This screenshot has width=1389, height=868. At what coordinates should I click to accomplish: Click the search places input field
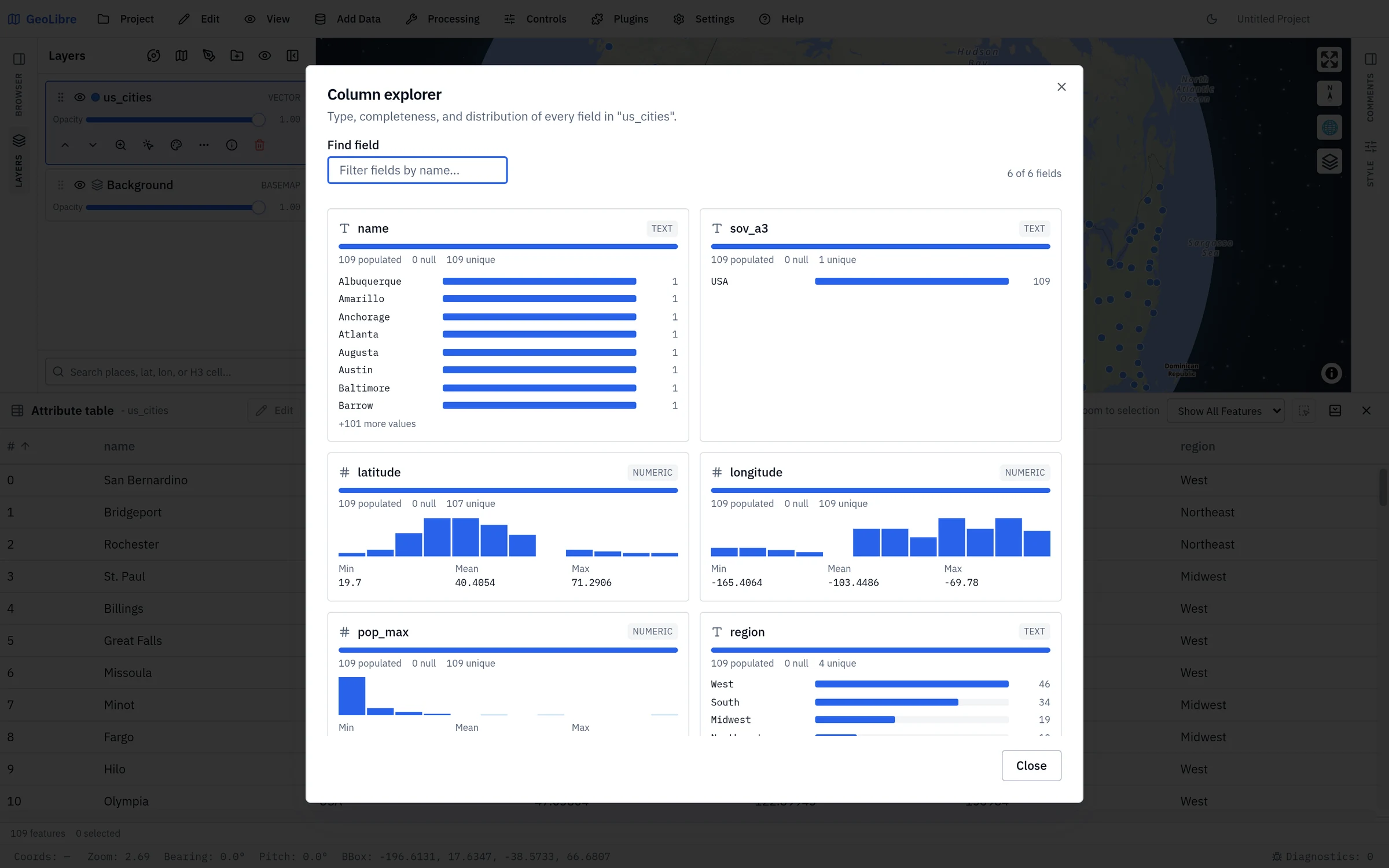[x=177, y=372]
